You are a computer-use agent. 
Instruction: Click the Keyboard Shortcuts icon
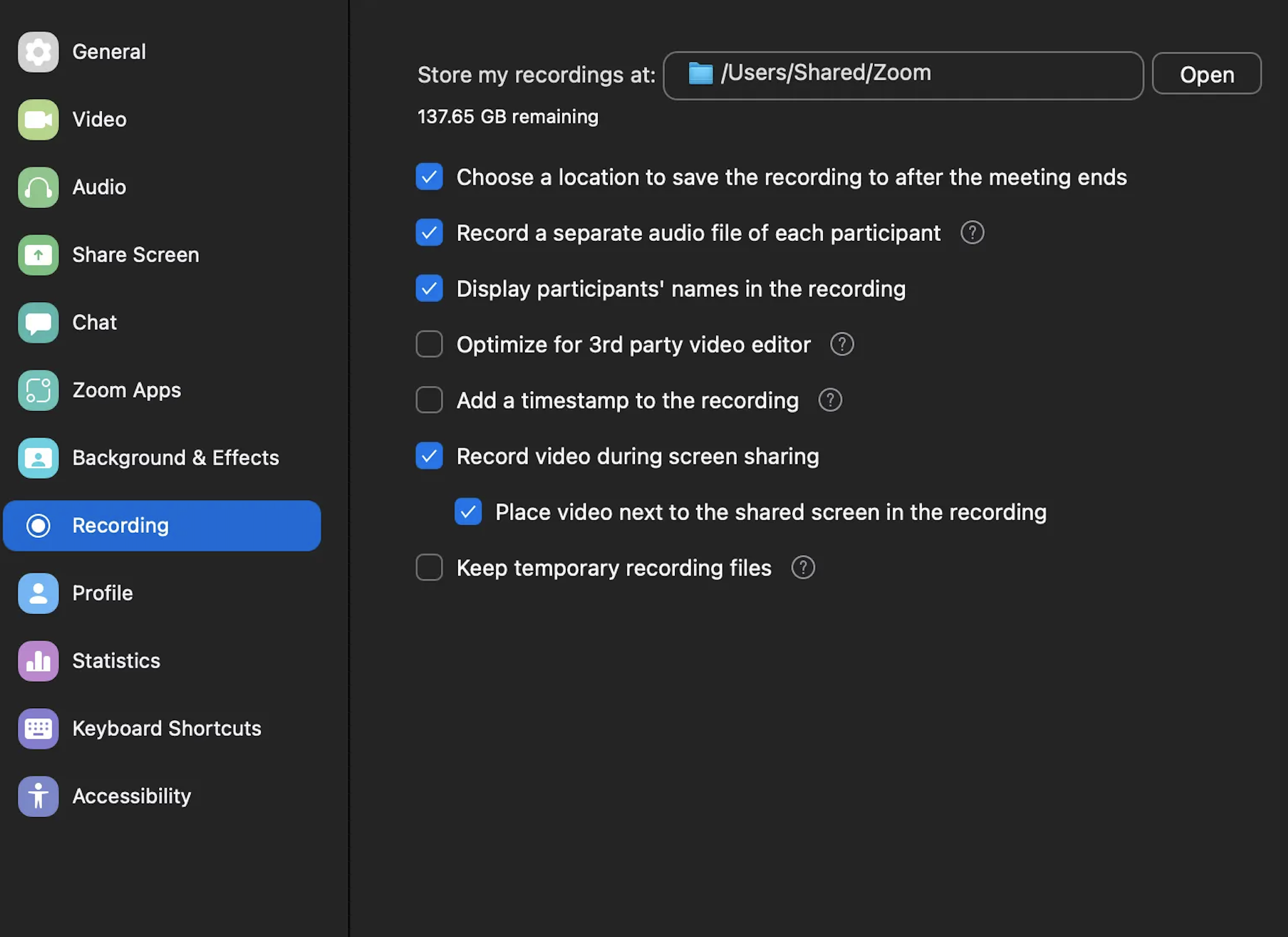pos(38,728)
